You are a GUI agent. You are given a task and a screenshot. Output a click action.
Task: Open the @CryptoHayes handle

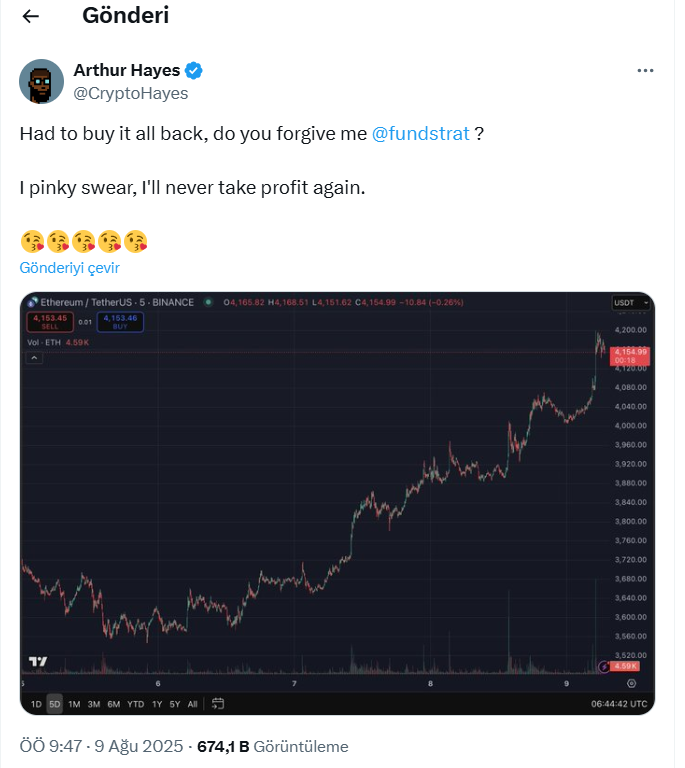[x=131, y=93]
